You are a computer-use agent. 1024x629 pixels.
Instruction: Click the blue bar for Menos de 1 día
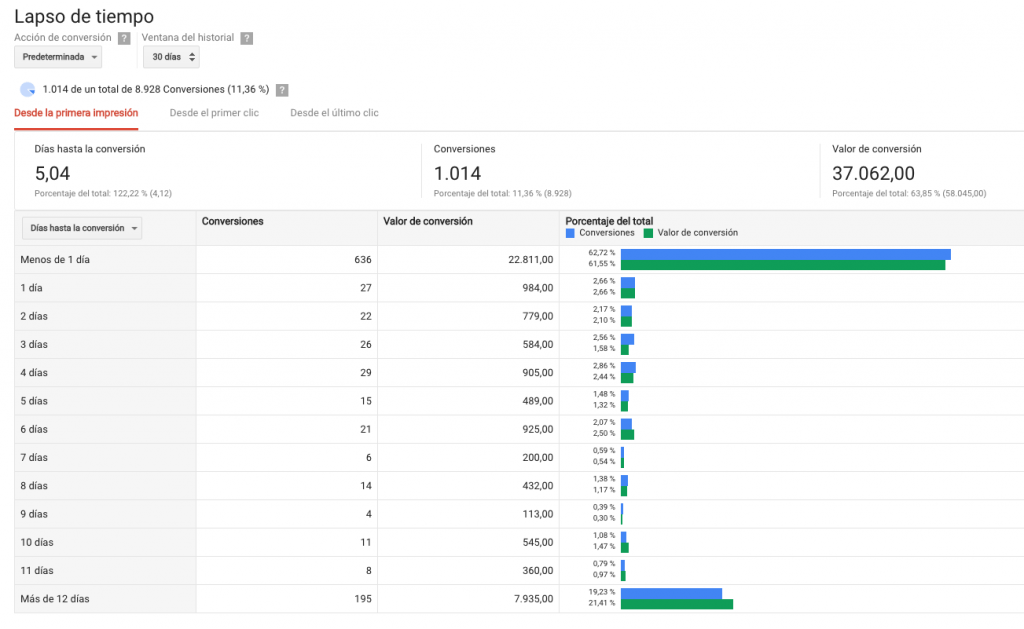click(786, 255)
